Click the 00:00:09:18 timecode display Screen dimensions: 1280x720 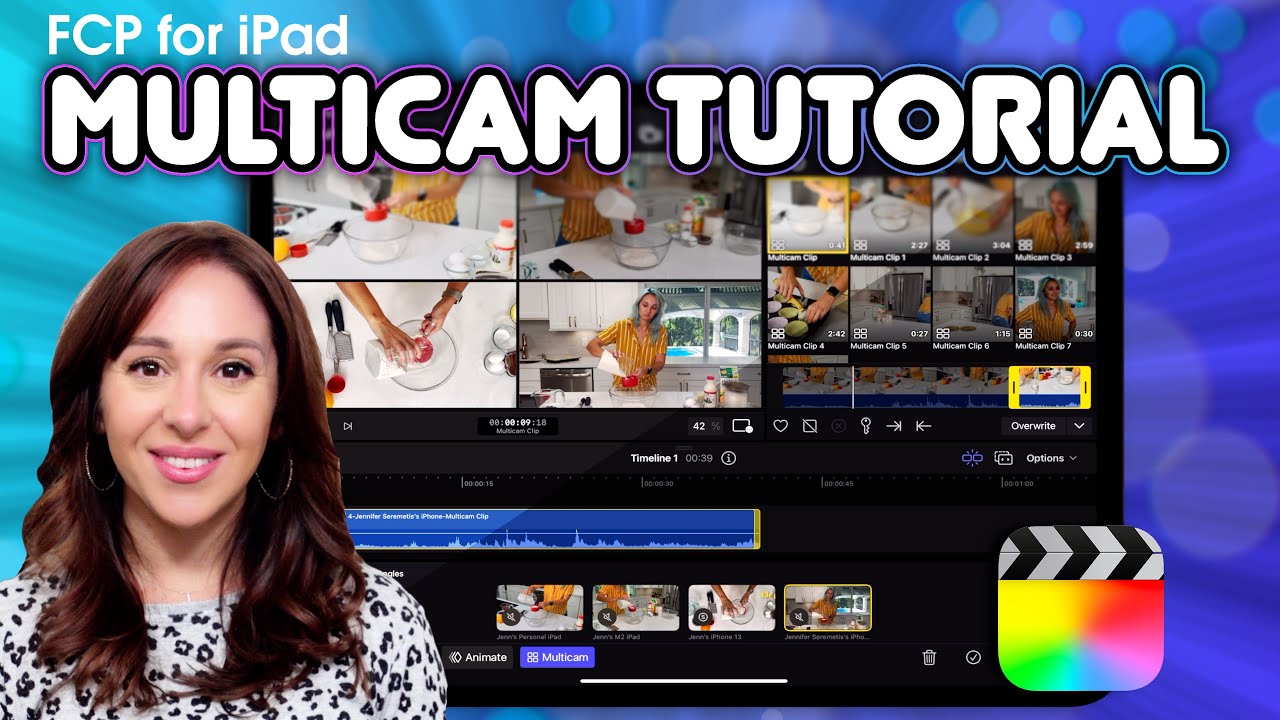517,426
